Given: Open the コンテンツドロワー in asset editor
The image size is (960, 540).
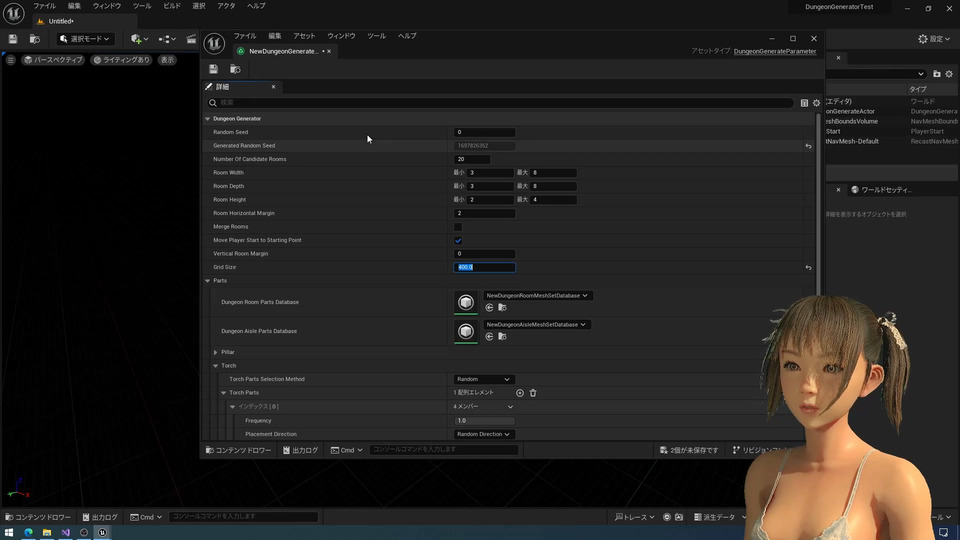Looking at the screenshot, I should pyautogui.click(x=238, y=450).
